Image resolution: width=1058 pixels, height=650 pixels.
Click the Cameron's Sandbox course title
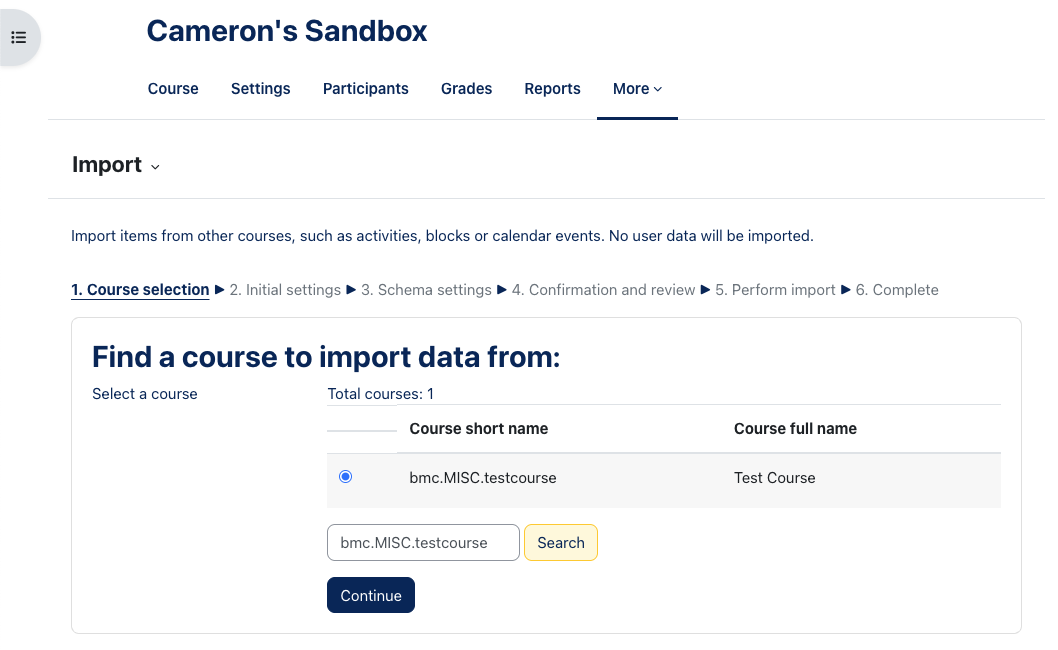[x=287, y=31]
